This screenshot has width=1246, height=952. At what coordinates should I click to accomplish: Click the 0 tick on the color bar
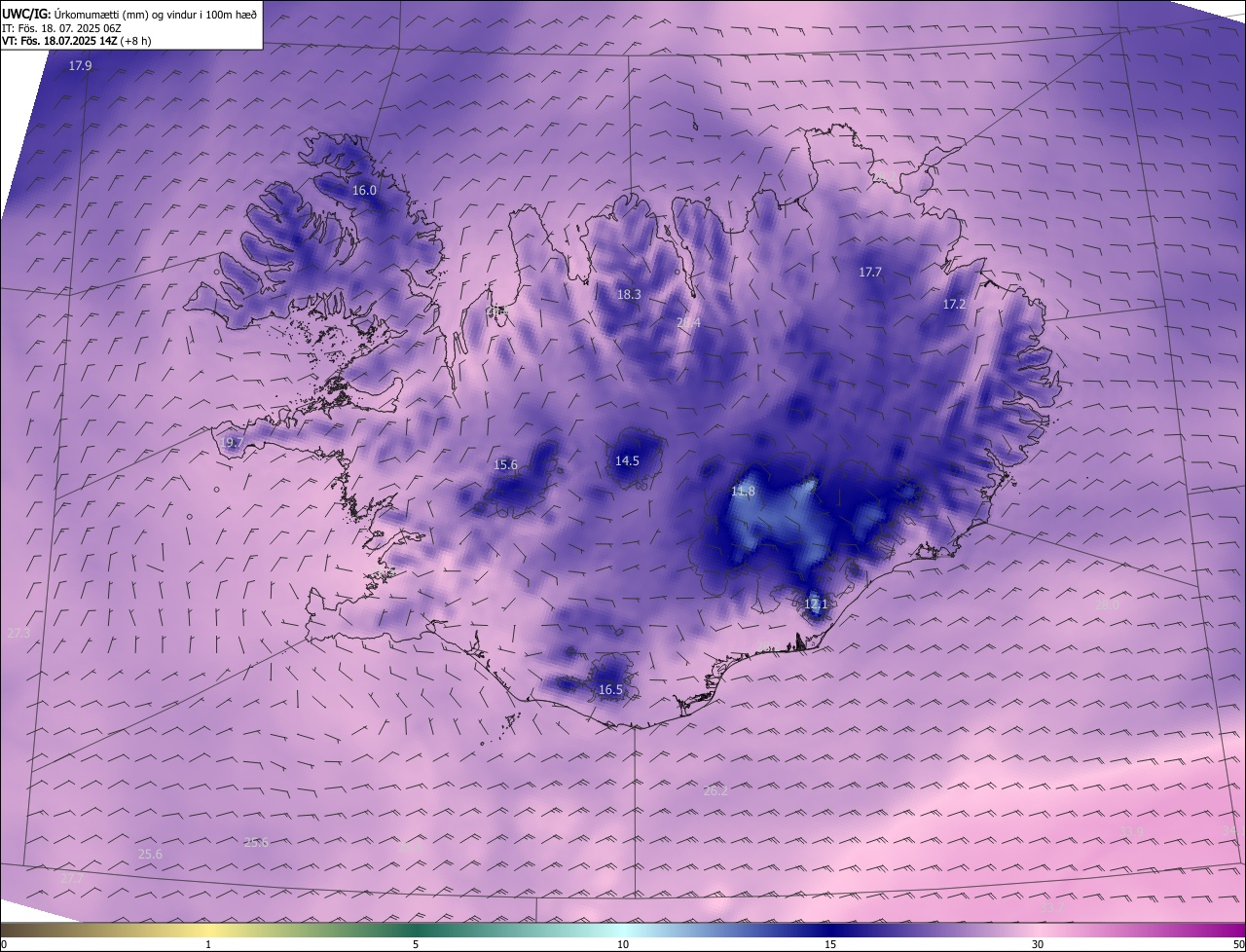tap(4, 944)
